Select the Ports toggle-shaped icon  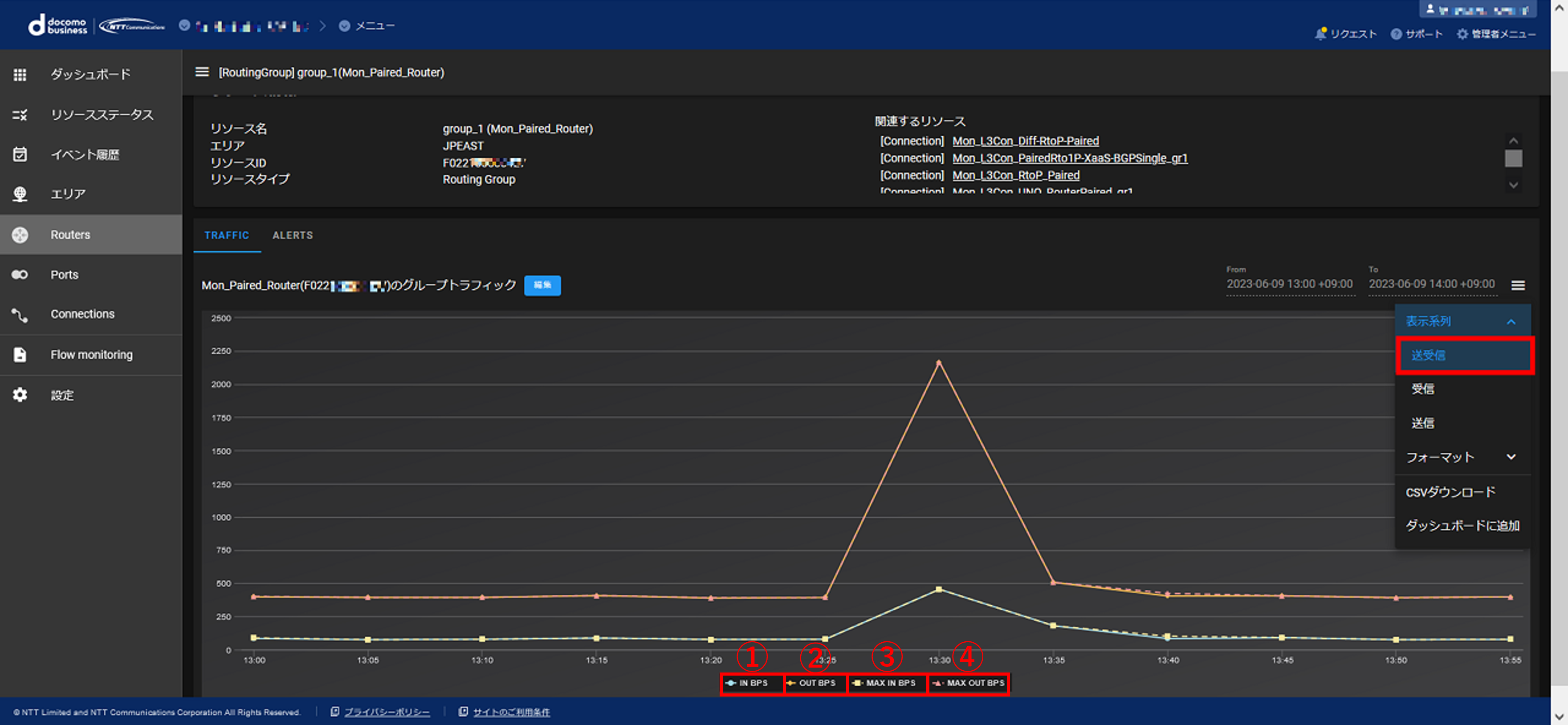(x=20, y=274)
